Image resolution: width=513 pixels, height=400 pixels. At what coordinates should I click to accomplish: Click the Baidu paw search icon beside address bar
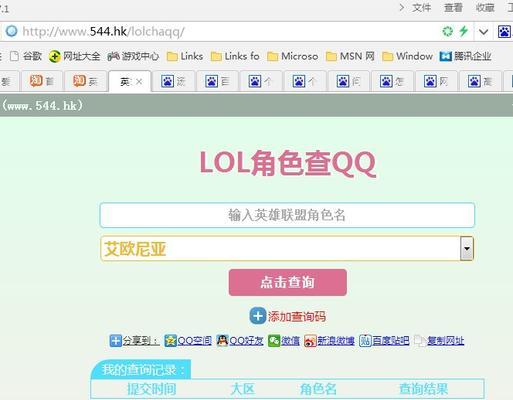click(x=504, y=32)
